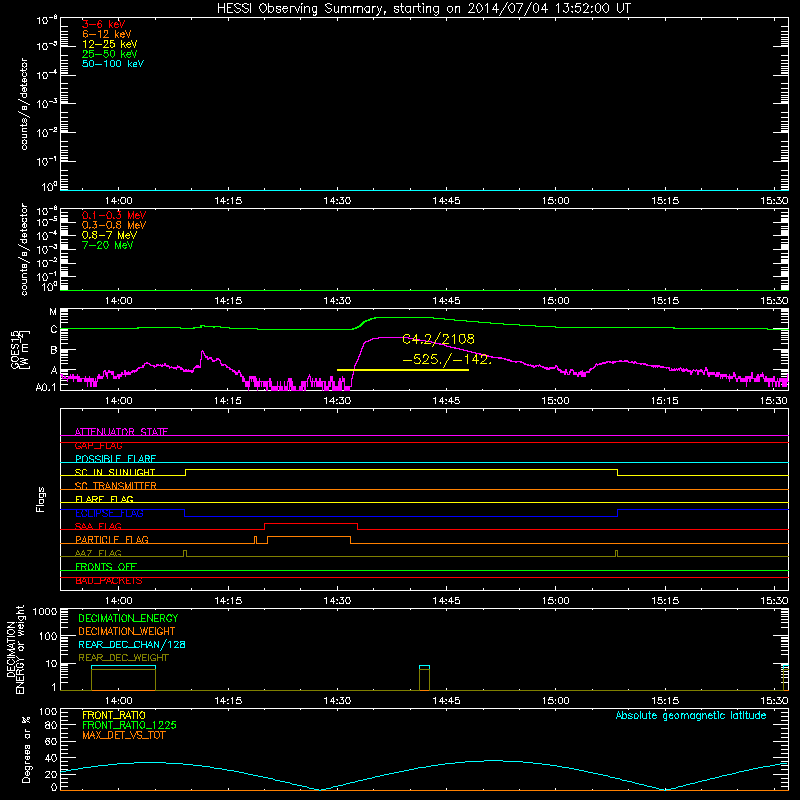Select the cyan 50-100 keV legend label
Viewport: 800px width, 800px height.
(113, 64)
